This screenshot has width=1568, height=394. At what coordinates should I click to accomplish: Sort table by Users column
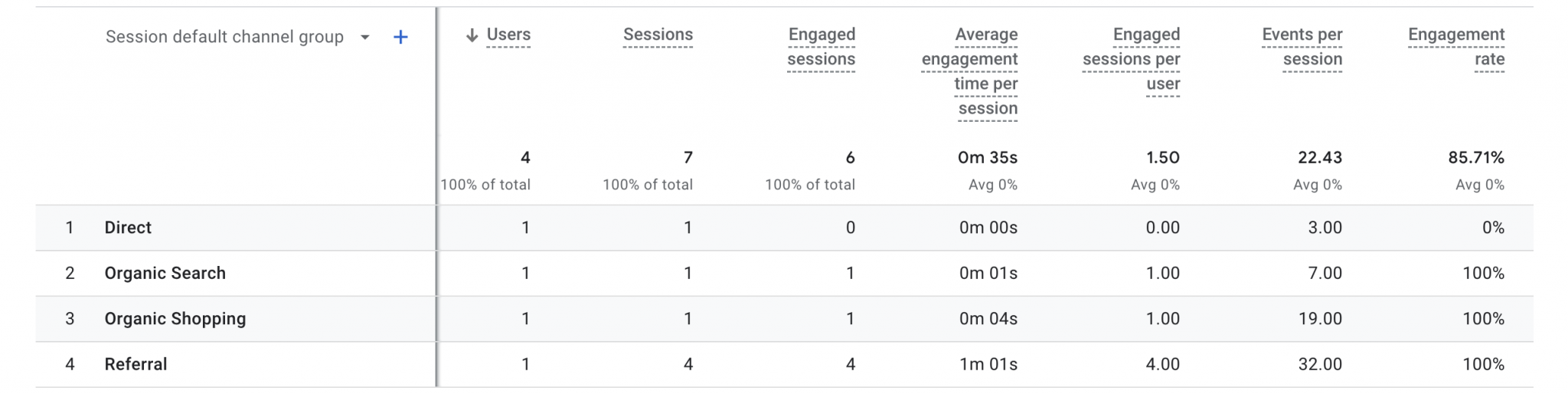tap(508, 34)
